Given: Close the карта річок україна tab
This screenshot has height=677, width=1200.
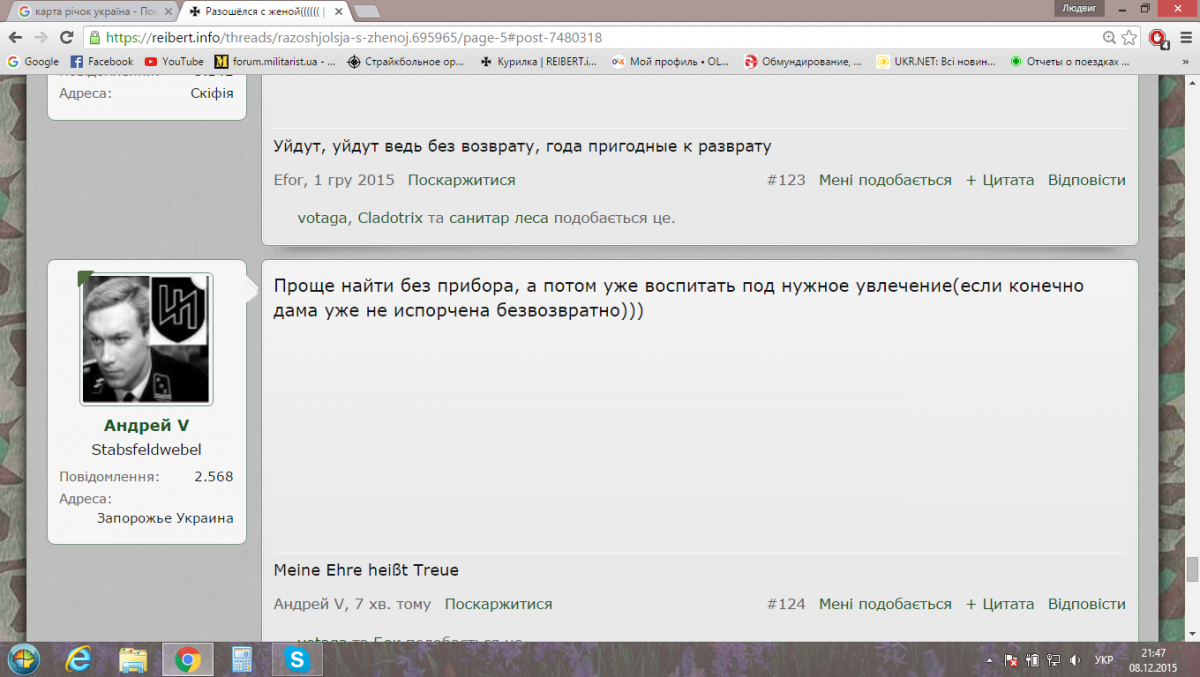Looking at the screenshot, I should pos(169,11).
